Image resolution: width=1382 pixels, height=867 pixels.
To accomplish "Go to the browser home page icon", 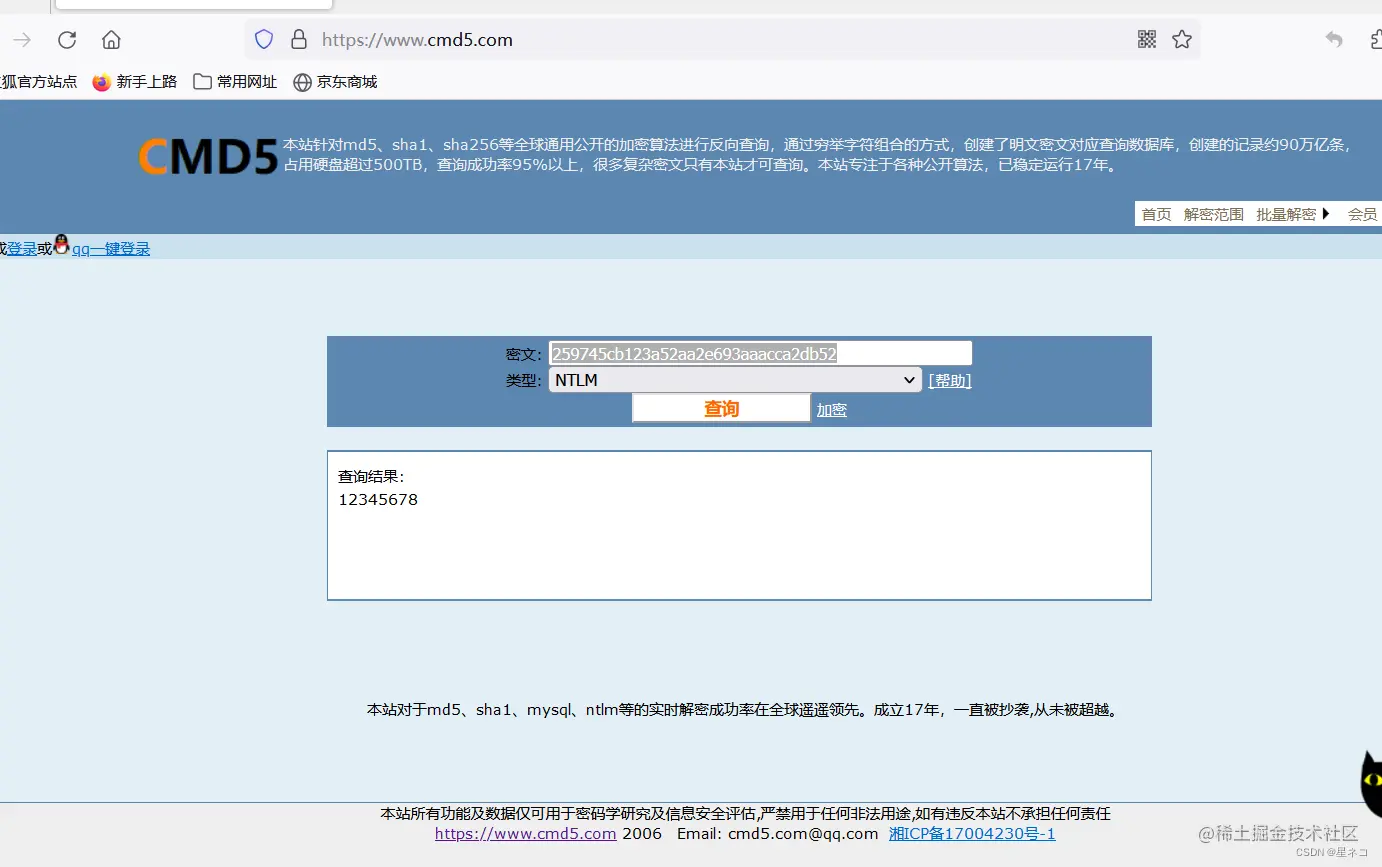I will coord(111,40).
